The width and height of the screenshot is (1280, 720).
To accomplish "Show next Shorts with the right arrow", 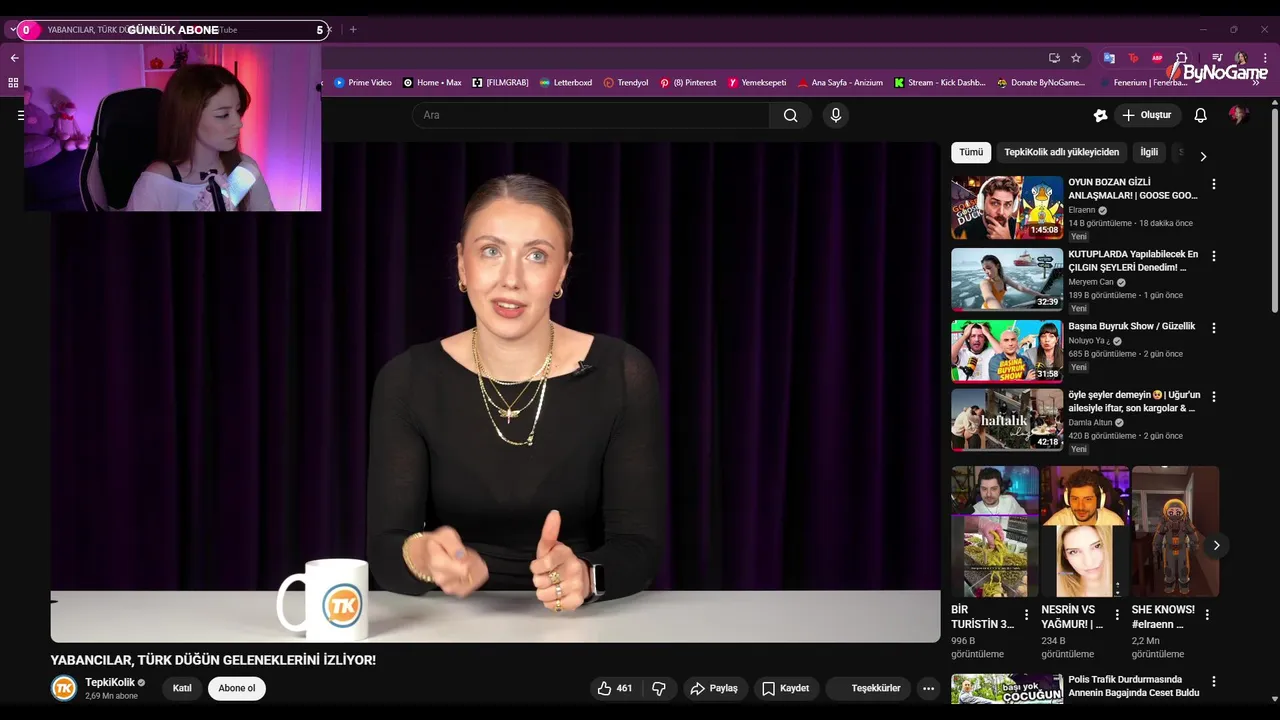I will [x=1216, y=545].
